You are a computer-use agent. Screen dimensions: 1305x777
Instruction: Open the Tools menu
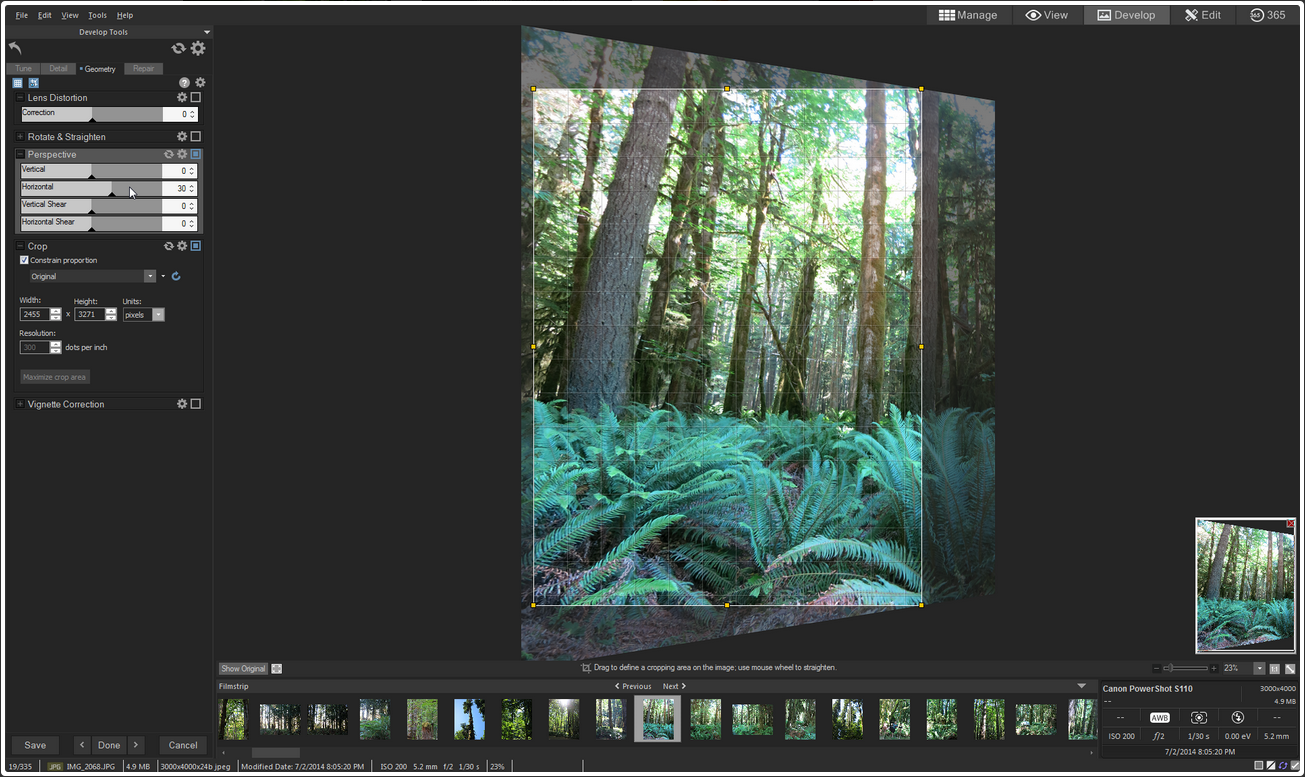(97, 15)
